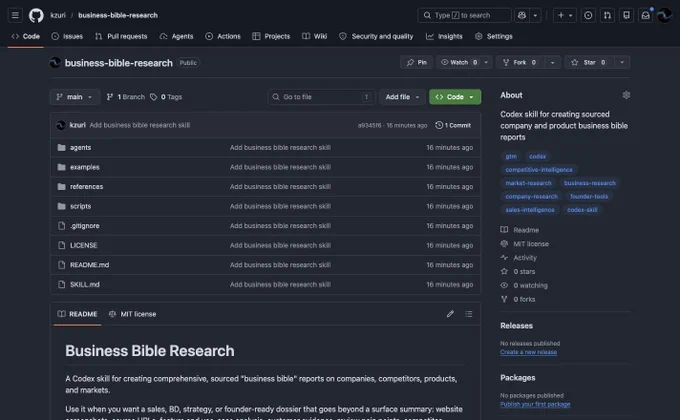The width and height of the screenshot is (680, 420).
Task: Open the notifications inbox icon
Action: click(645, 15)
